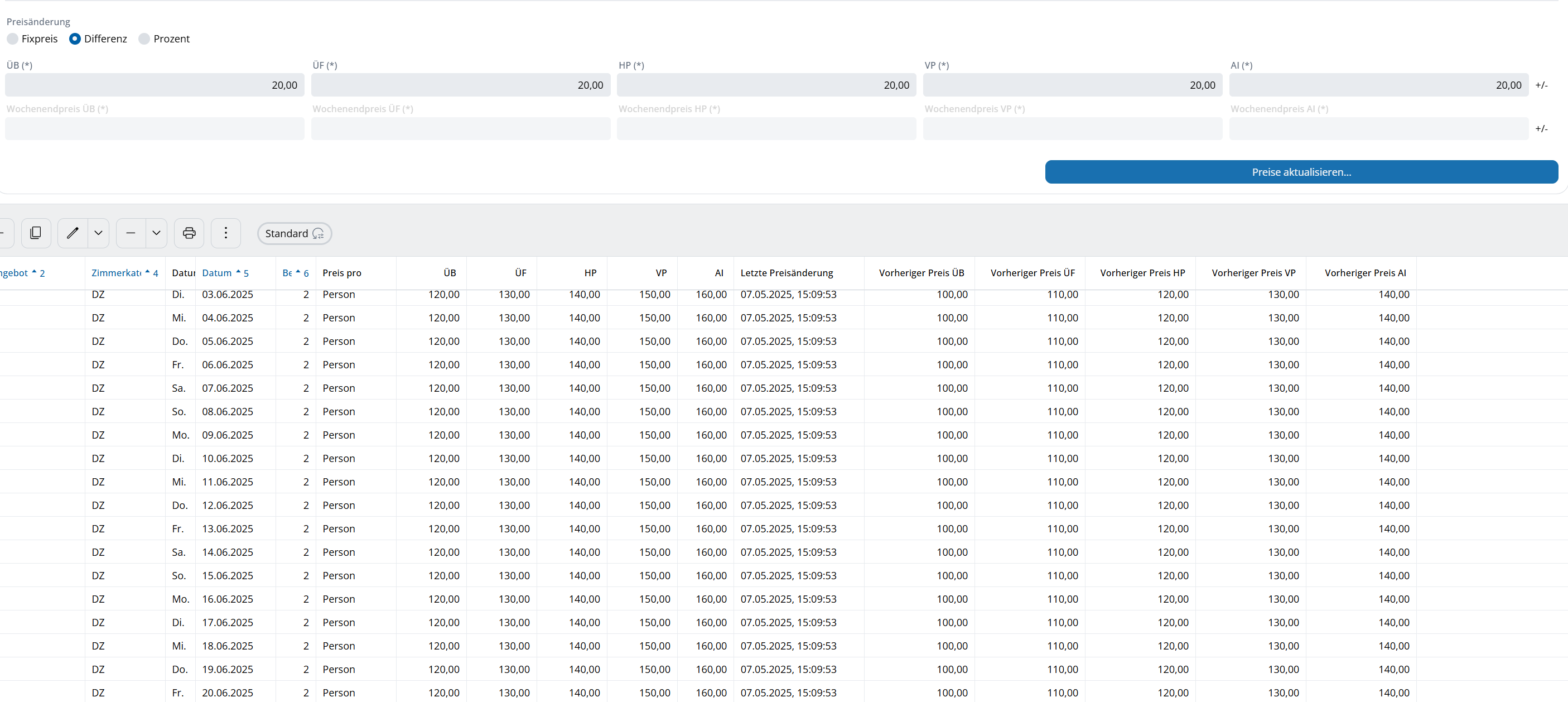The image size is (1568, 702).
Task: Expand the dropdown arrow next to pencil
Action: [98, 233]
